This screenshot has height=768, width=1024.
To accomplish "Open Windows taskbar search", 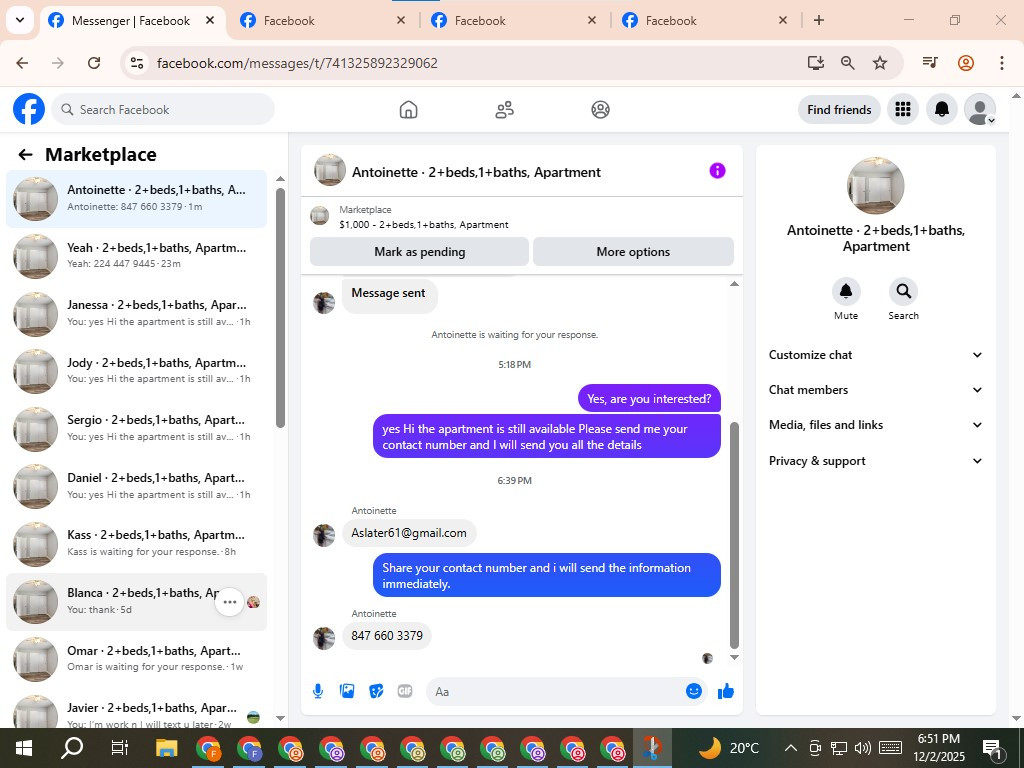I will (72, 748).
